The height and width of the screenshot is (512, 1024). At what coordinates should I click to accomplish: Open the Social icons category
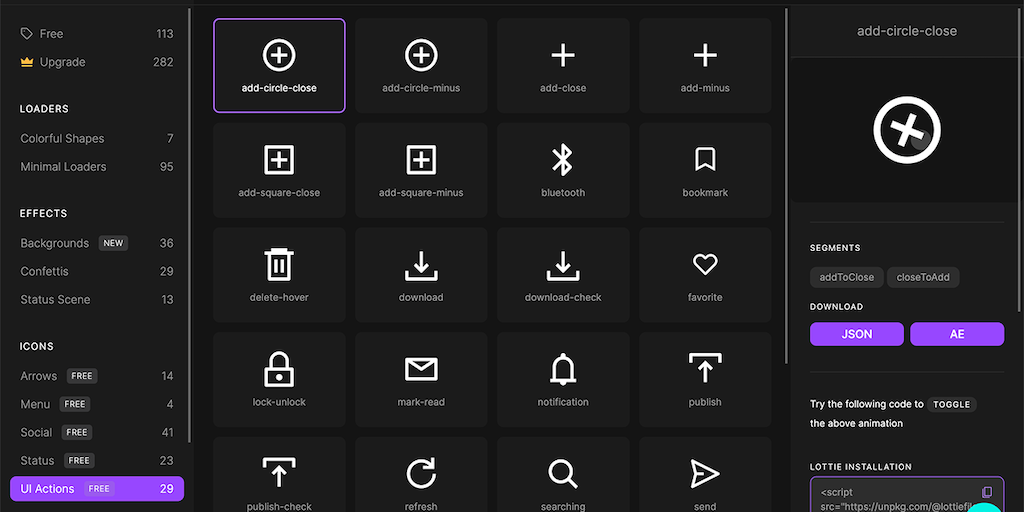36,432
